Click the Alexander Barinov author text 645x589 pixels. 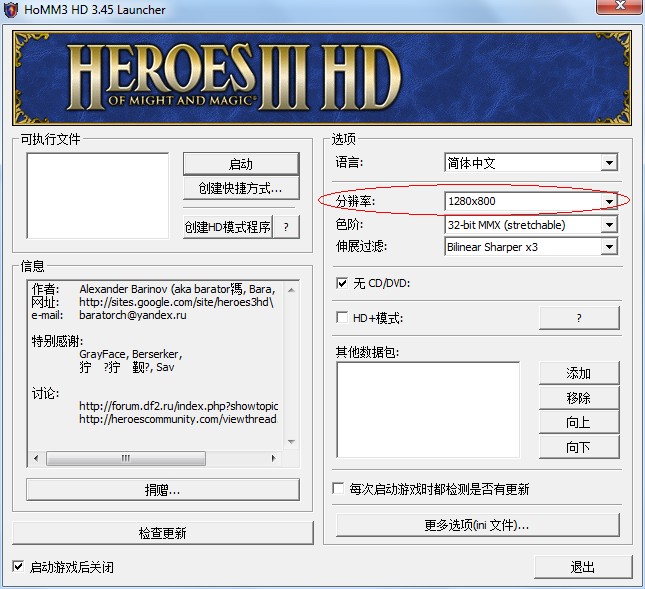(x=177, y=289)
